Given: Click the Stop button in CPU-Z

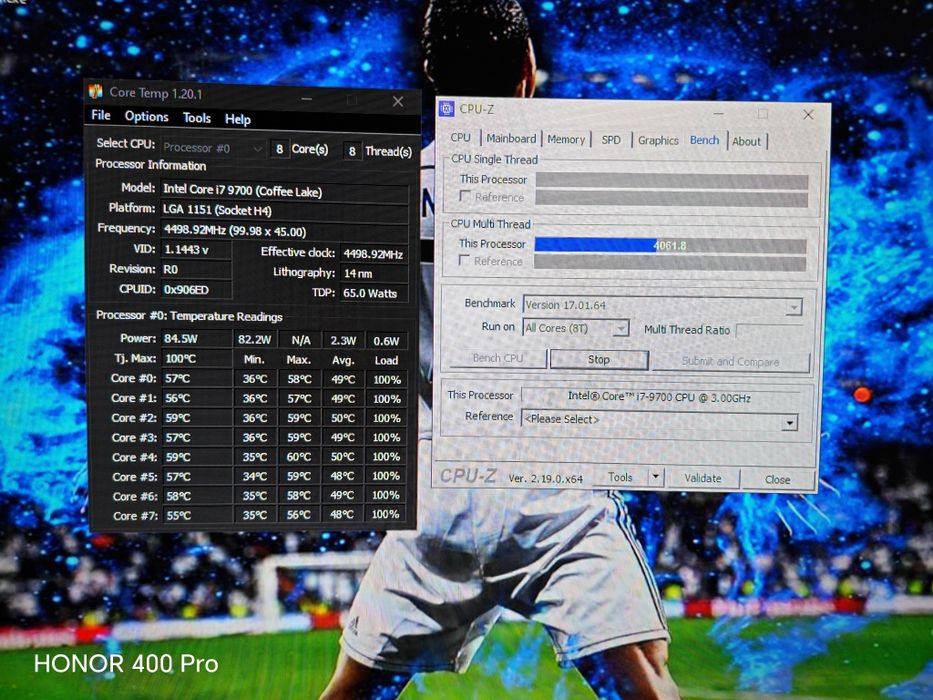Looking at the screenshot, I should pyautogui.click(x=599, y=360).
